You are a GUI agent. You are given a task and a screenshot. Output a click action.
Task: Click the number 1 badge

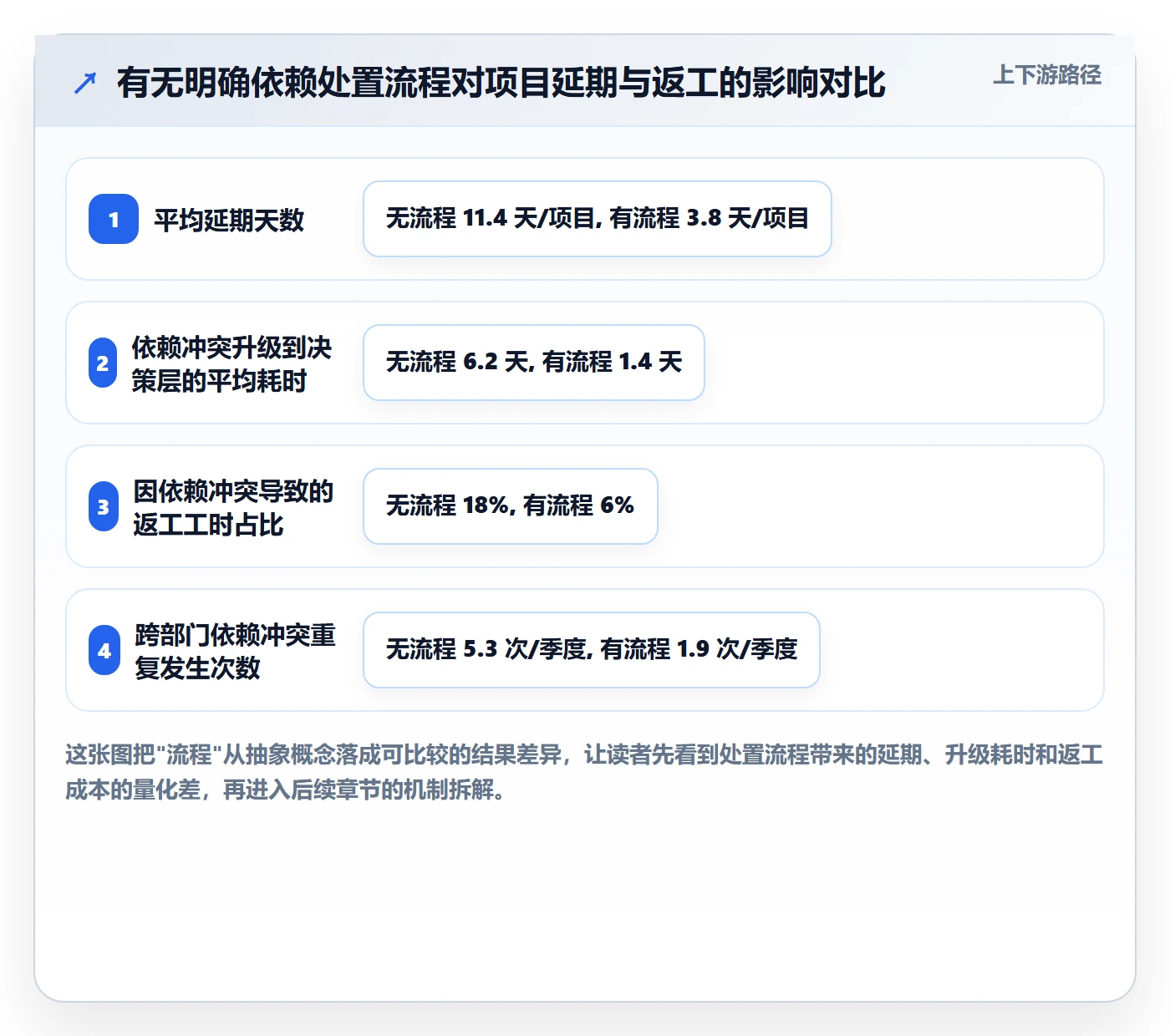114,219
